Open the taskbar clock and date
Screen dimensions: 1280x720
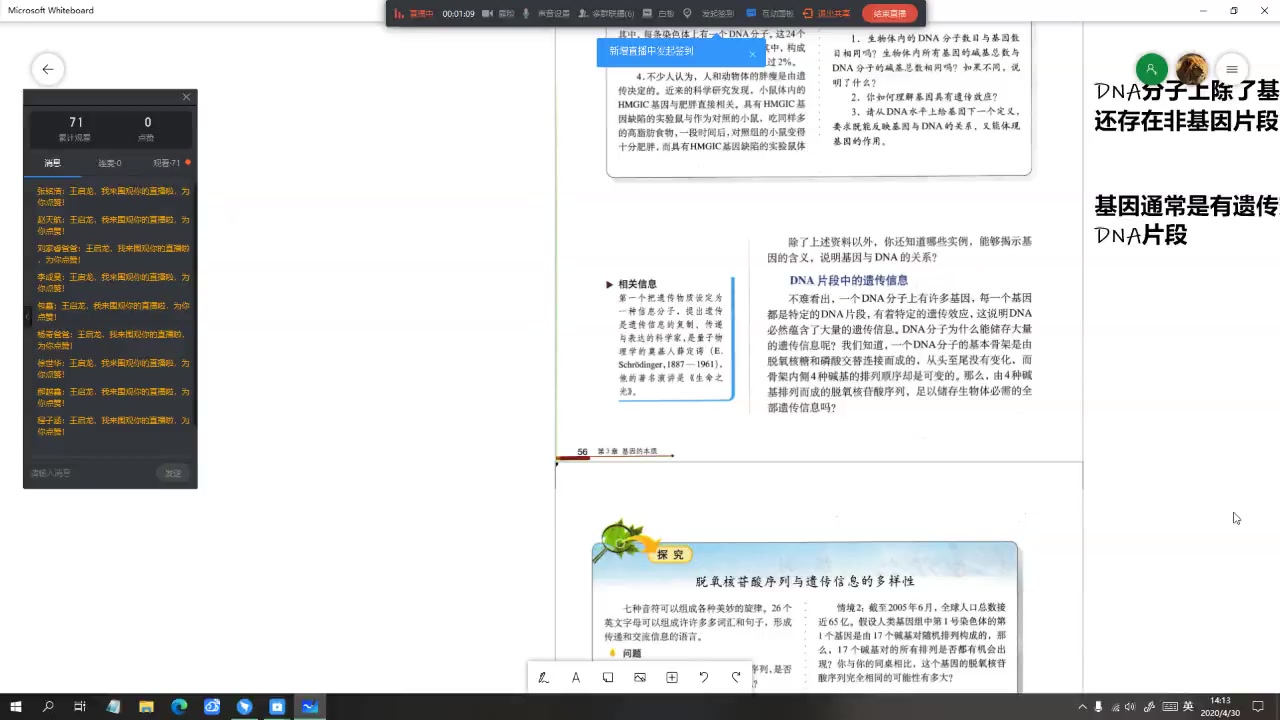[x=1220, y=706]
